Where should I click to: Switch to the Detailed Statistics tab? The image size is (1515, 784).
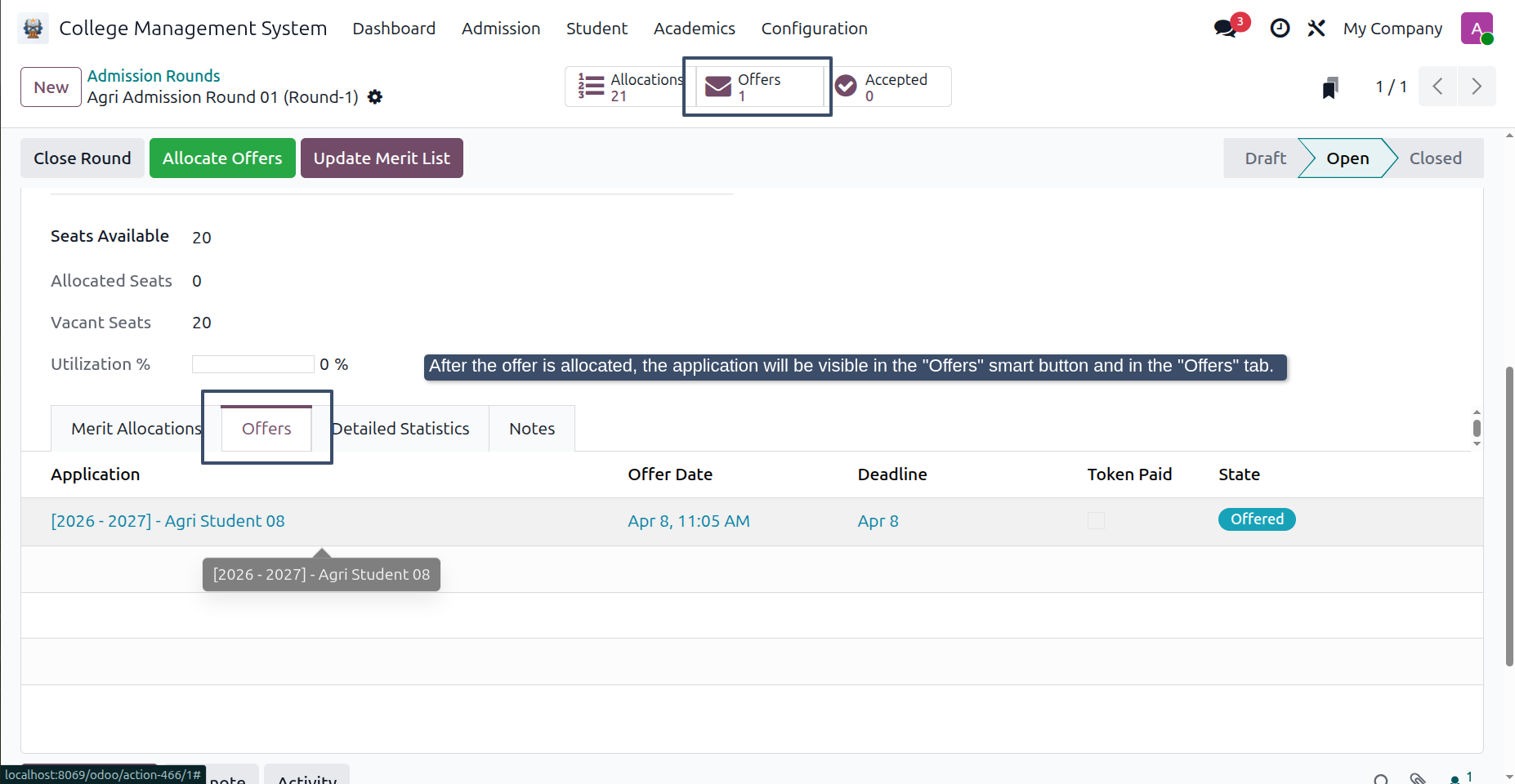[x=400, y=429]
